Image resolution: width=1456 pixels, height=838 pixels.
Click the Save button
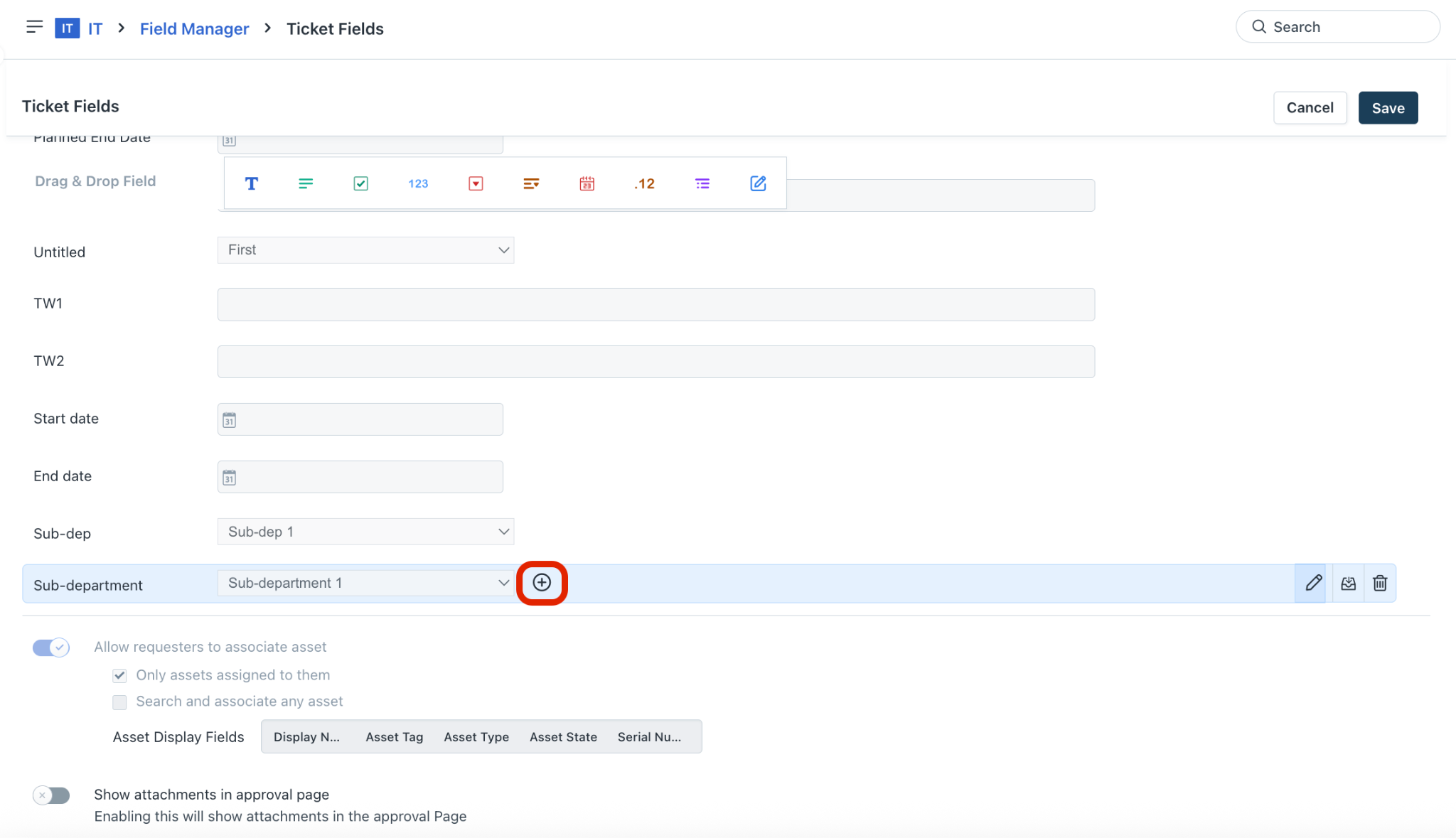coord(1388,108)
